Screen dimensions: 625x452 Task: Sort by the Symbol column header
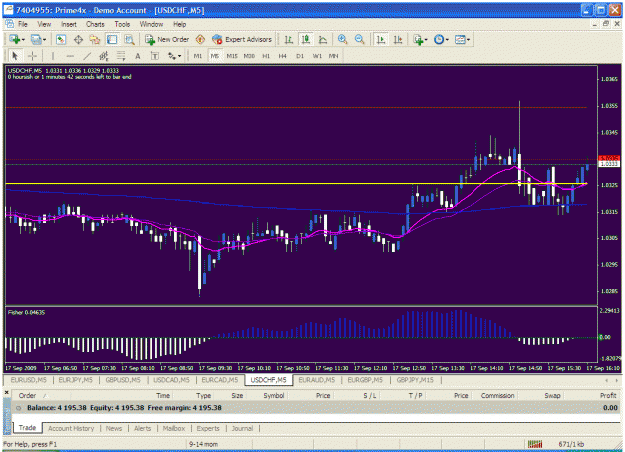[x=273, y=395]
